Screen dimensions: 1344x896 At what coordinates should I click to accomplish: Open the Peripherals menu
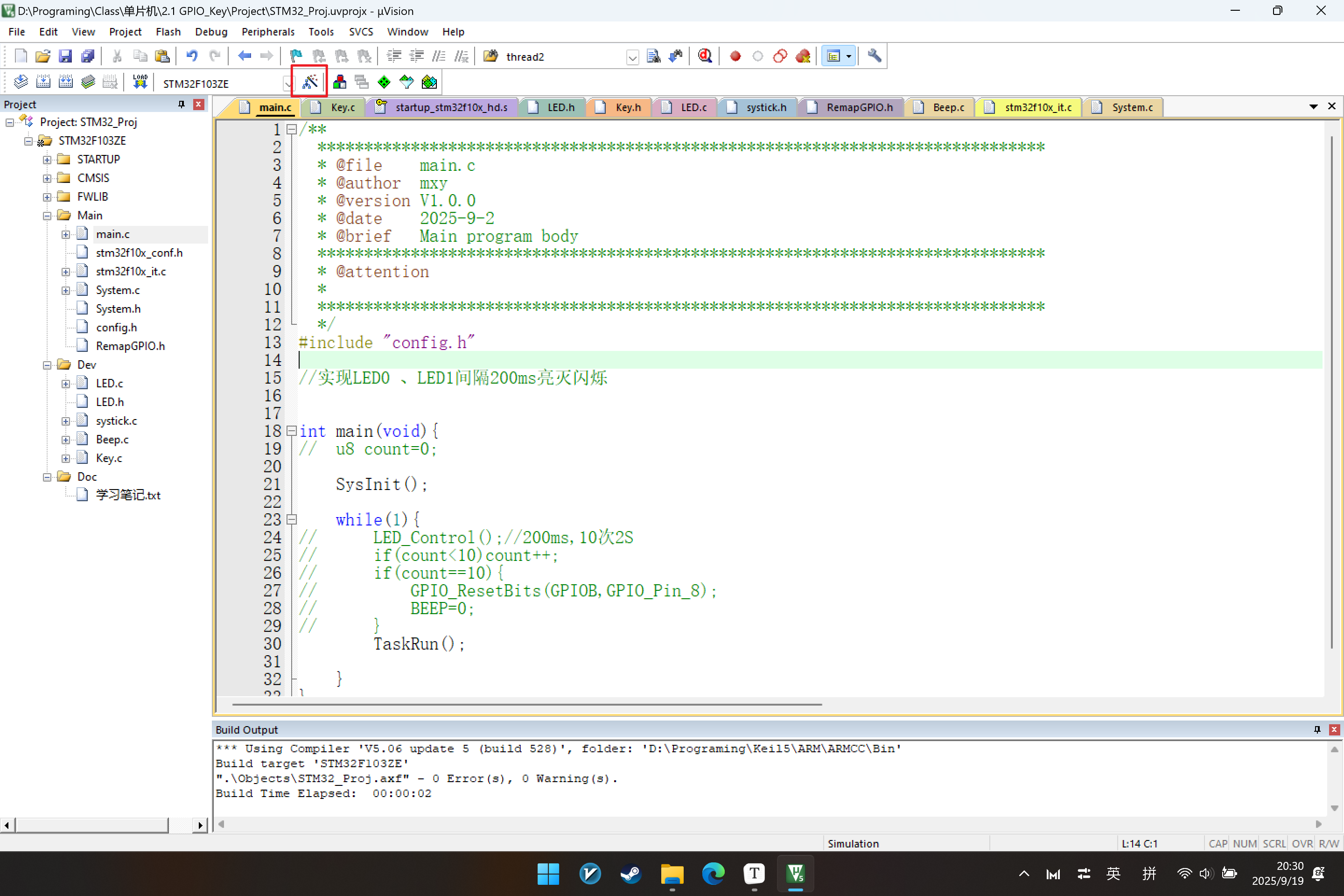tap(268, 31)
